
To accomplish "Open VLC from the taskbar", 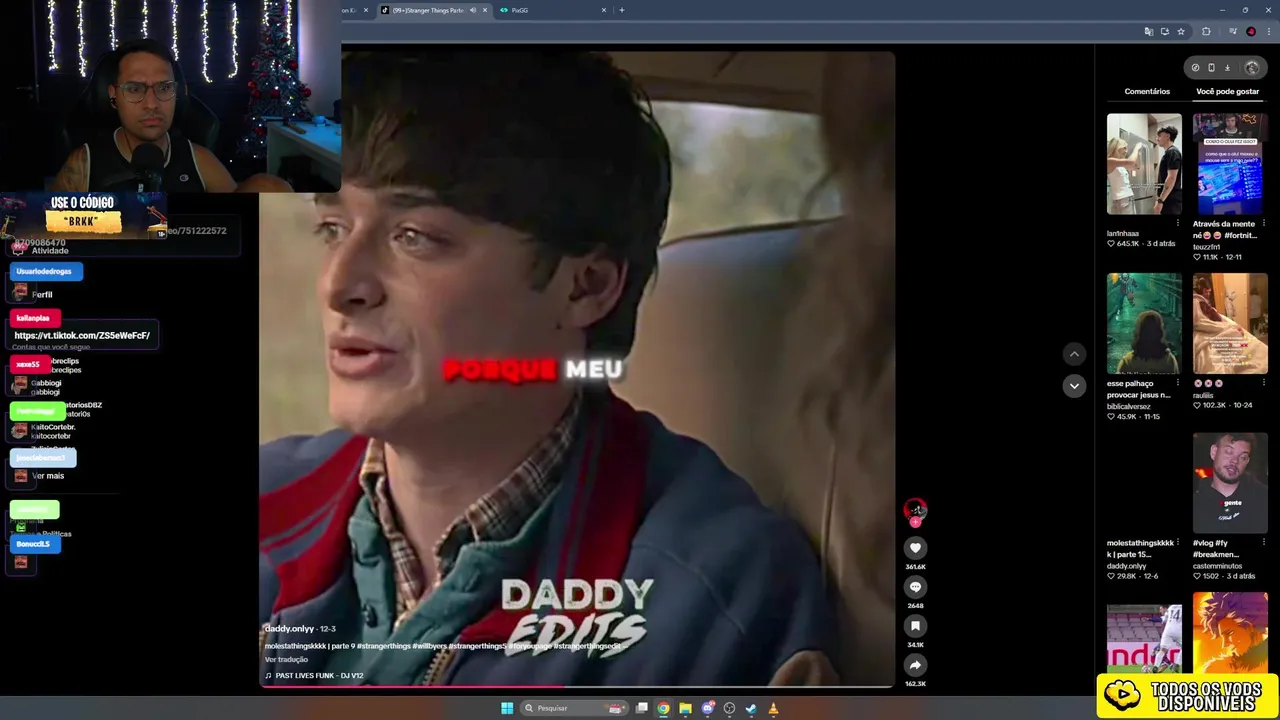I will coord(773,708).
